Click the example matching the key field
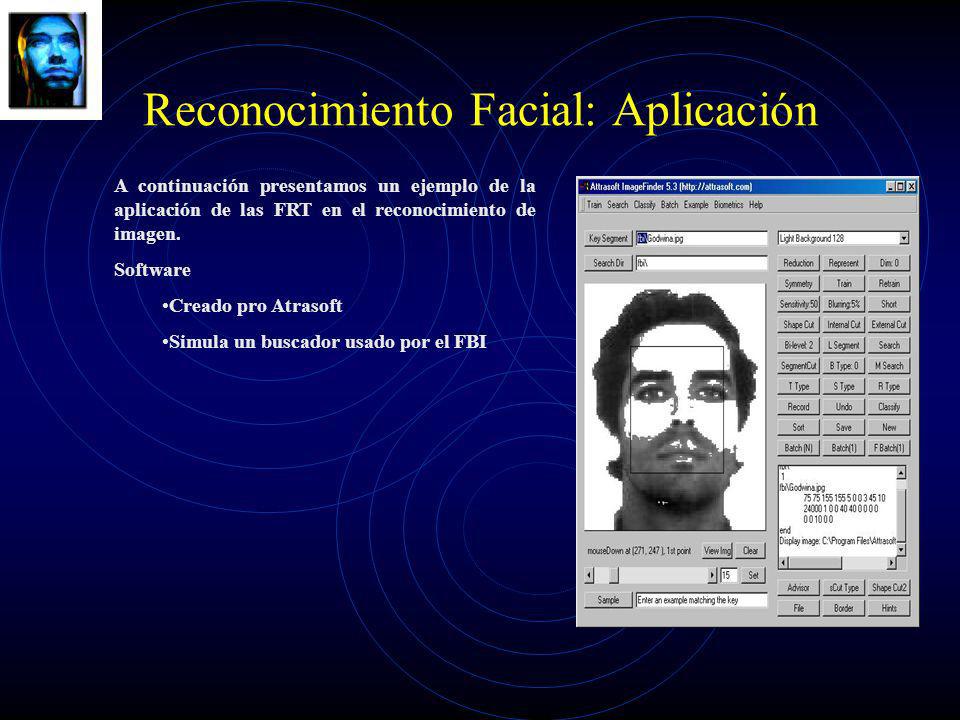Image resolution: width=960 pixels, height=720 pixels. [x=702, y=601]
